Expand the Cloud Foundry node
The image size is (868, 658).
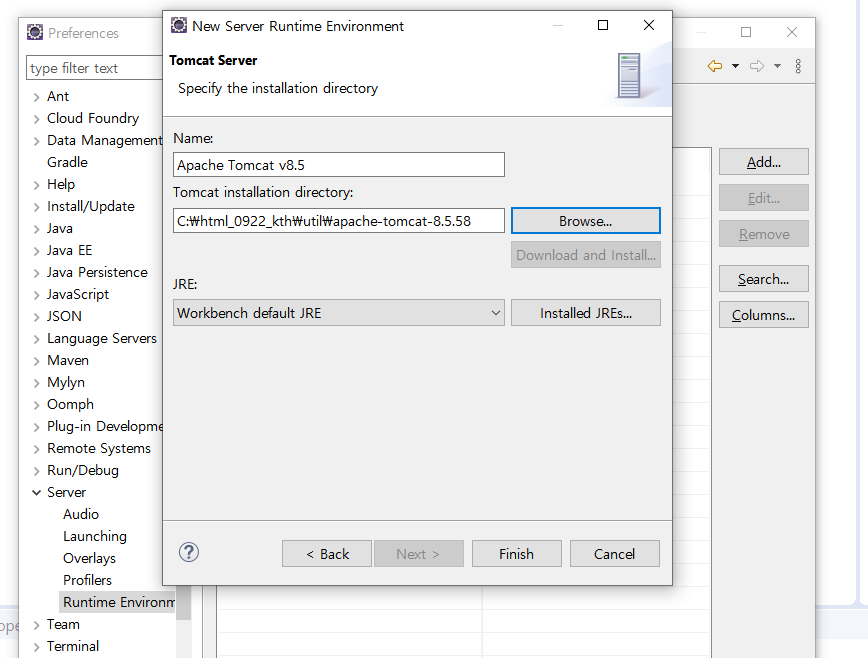37,119
